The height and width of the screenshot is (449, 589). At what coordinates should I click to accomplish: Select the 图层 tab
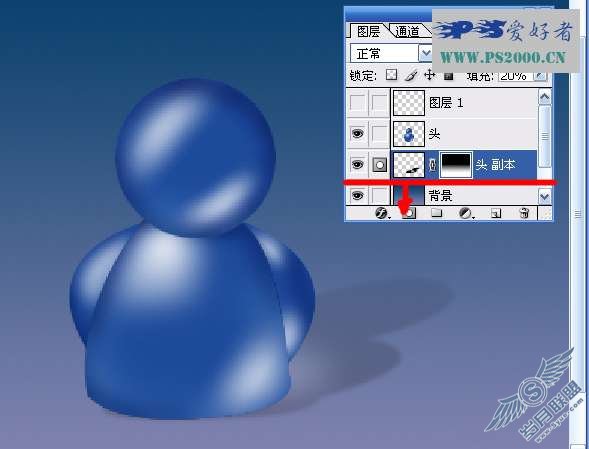368,31
